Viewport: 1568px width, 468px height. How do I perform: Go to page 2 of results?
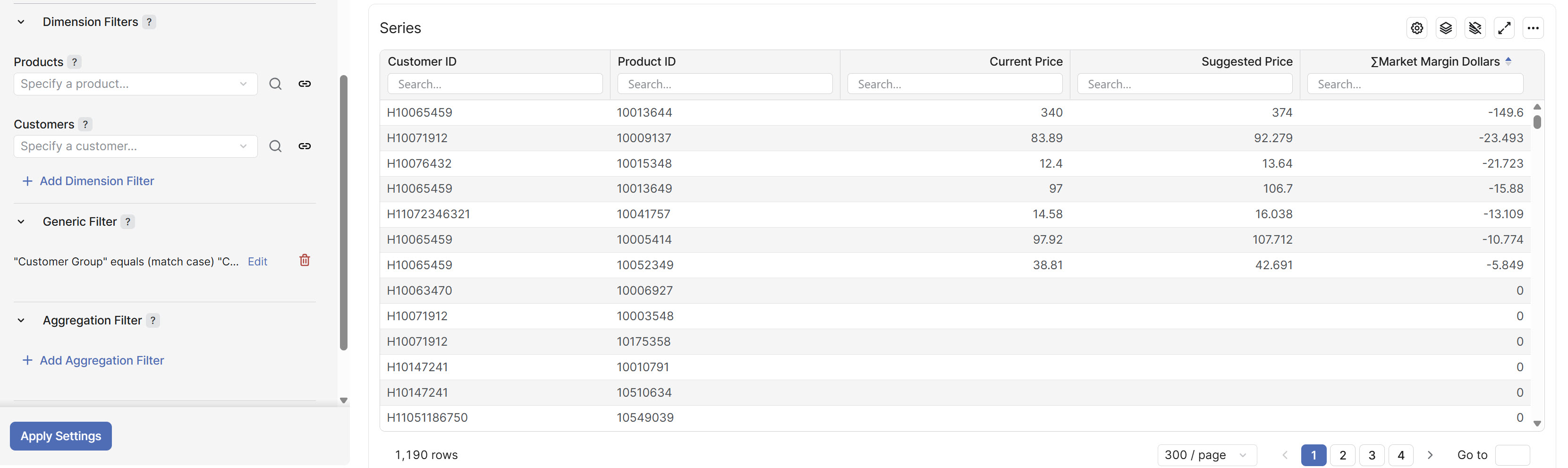point(1342,455)
